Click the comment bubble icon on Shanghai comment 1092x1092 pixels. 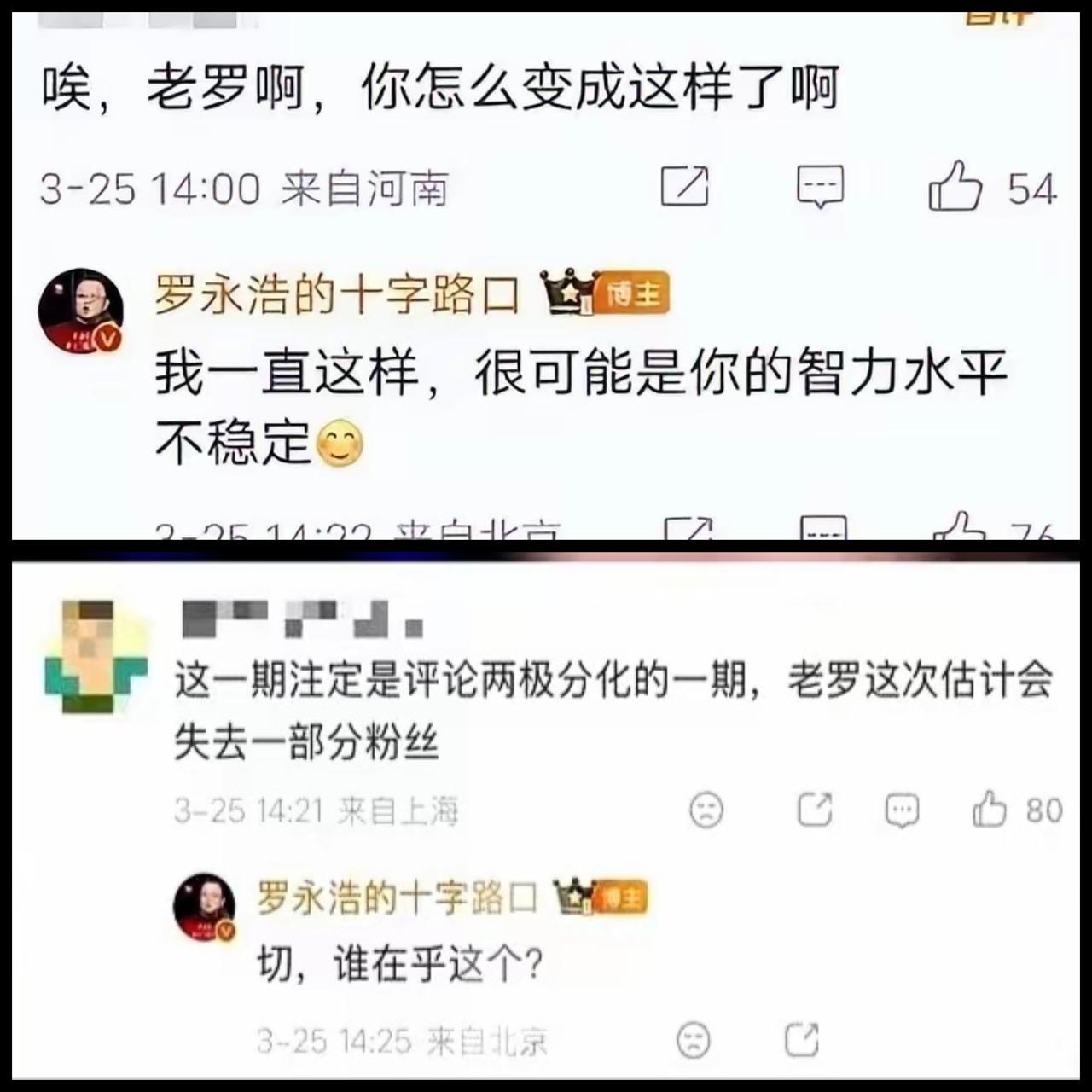(902, 810)
